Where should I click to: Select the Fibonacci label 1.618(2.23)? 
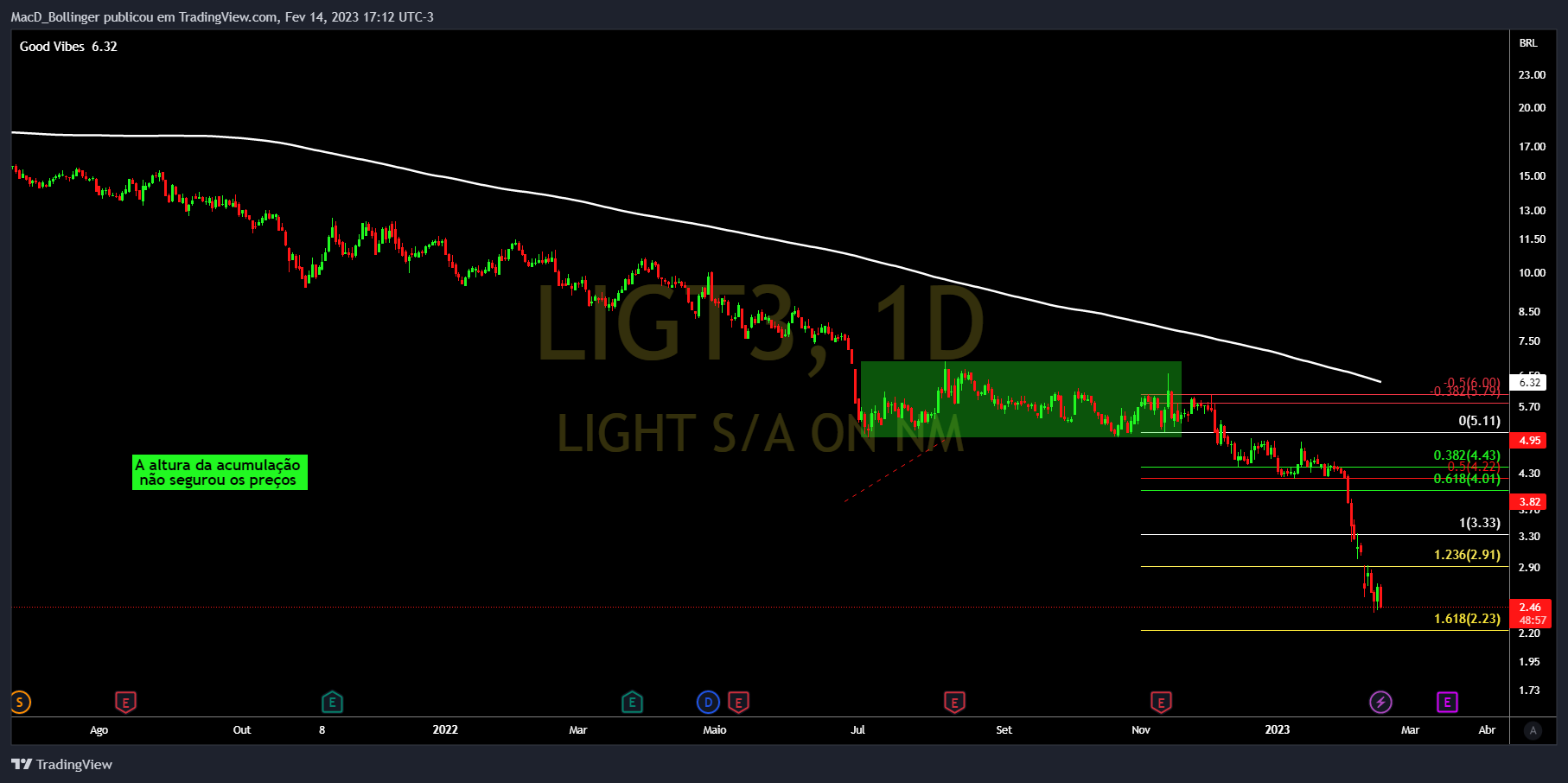click(x=1467, y=619)
